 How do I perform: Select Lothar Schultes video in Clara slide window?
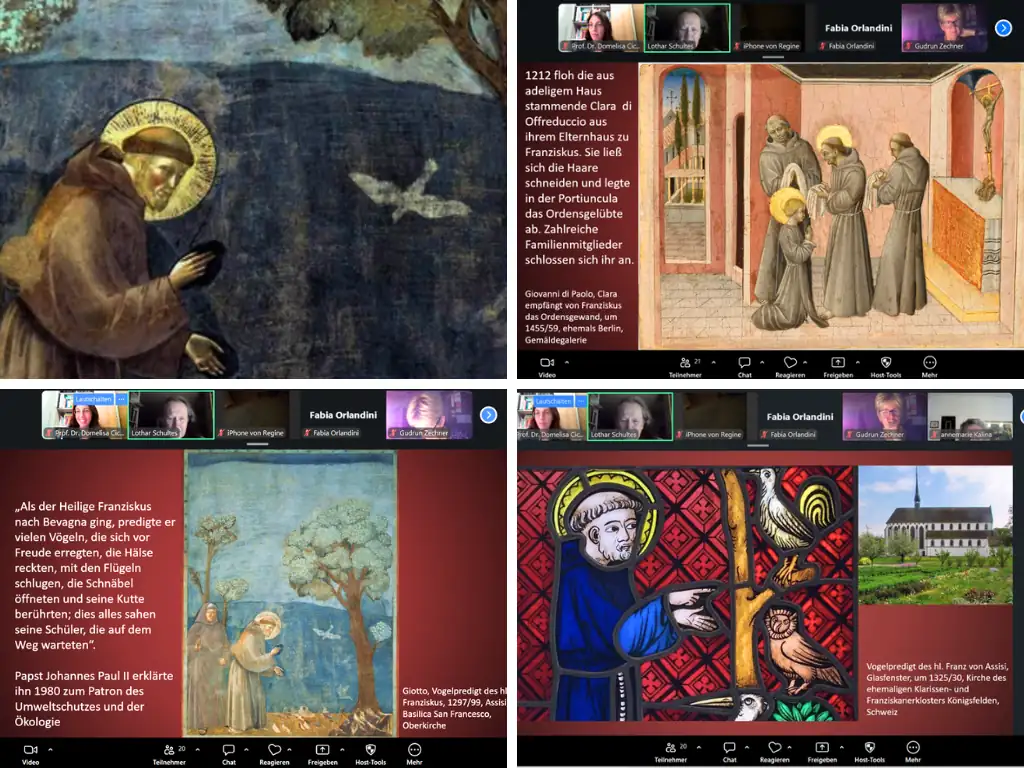[687, 28]
